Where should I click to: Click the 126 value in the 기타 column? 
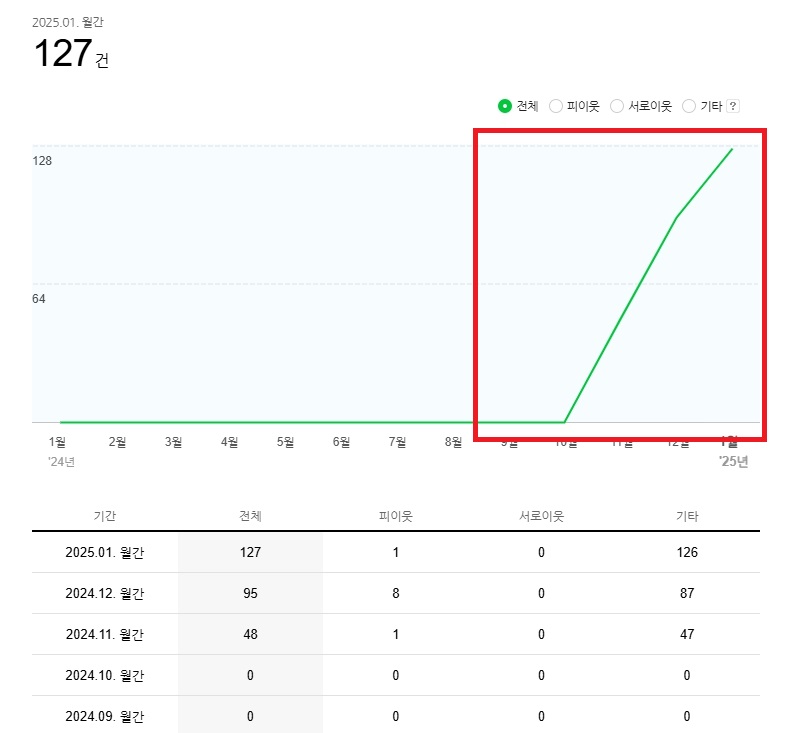coord(686,552)
